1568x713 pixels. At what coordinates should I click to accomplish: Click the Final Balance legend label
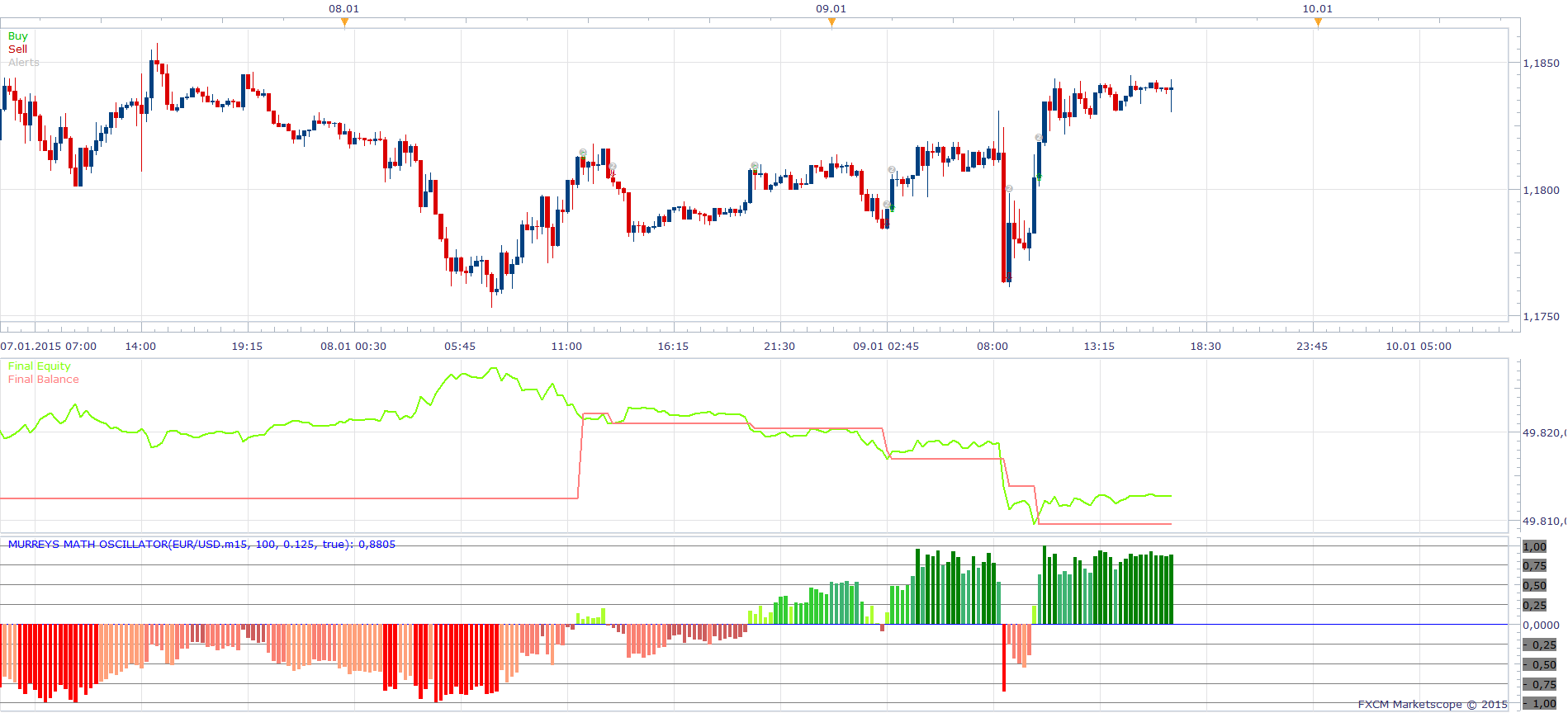(43, 380)
